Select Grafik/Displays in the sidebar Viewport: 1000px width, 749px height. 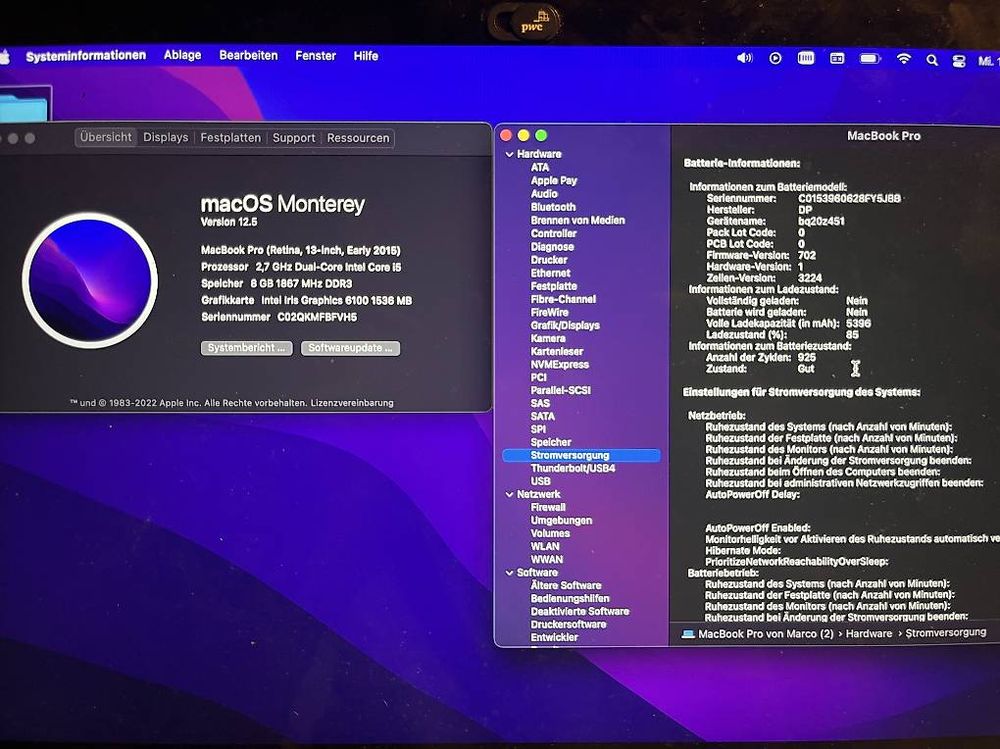coord(565,325)
